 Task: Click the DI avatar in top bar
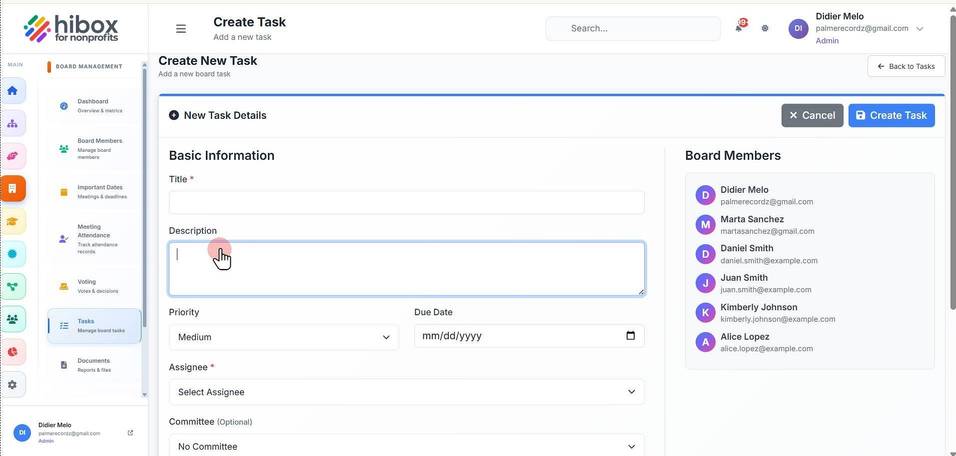point(797,28)
